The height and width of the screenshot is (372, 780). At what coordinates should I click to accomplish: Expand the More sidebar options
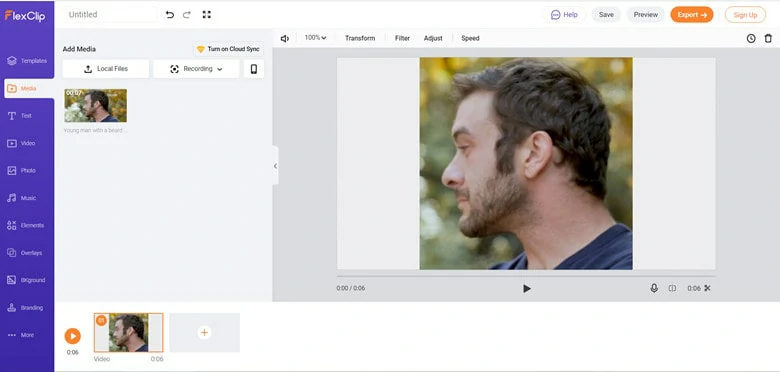click(x=21, y=335)
